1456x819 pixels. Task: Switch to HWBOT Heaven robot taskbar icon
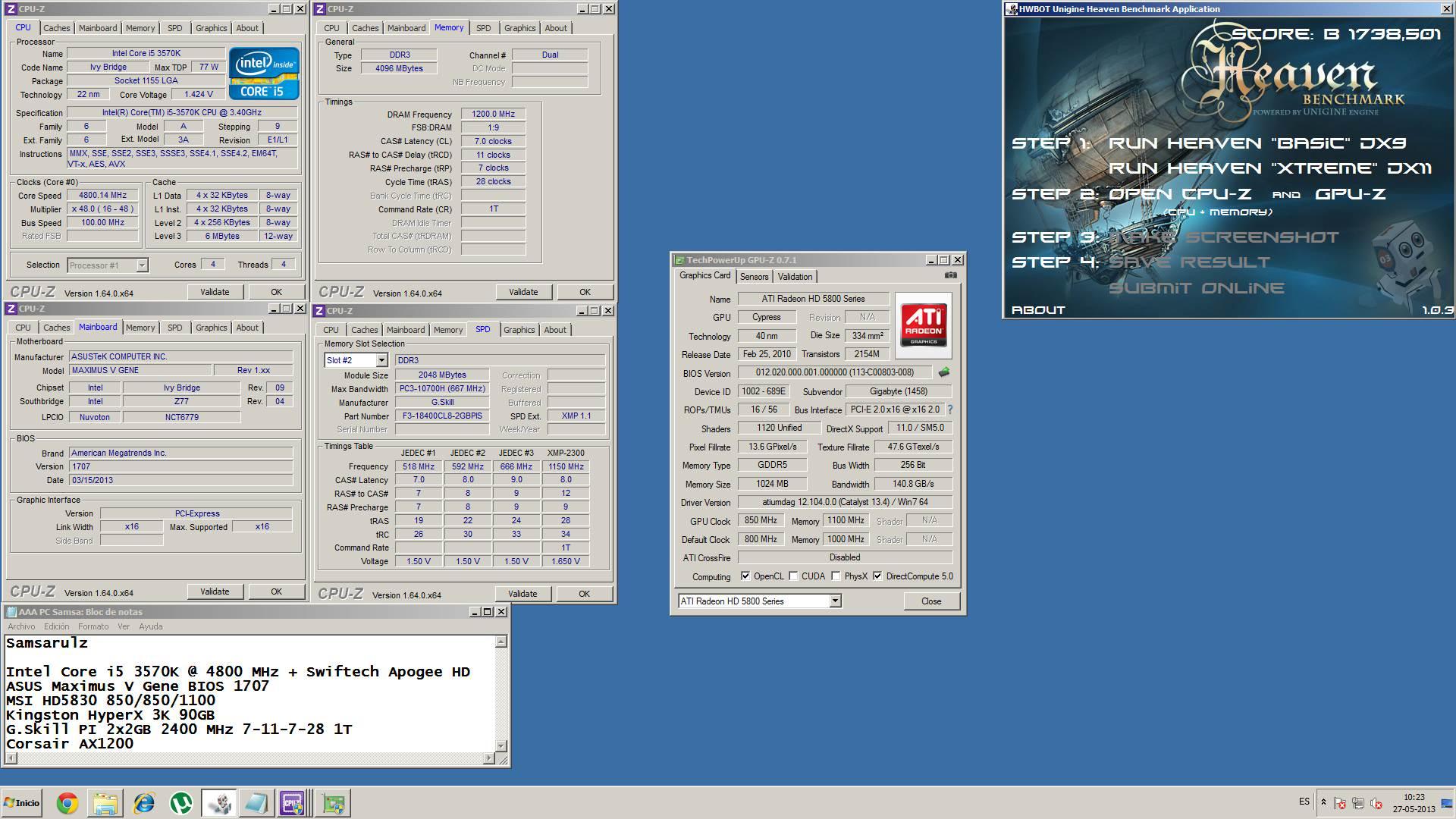[x=218, y=803]
